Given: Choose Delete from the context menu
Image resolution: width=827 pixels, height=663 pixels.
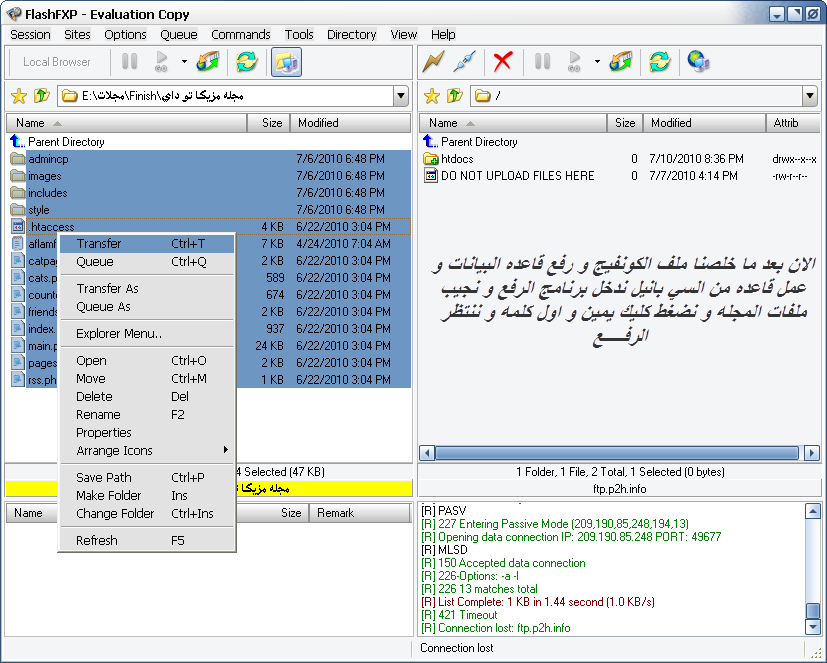Looking at the screenshot, I should click(147, 397).
